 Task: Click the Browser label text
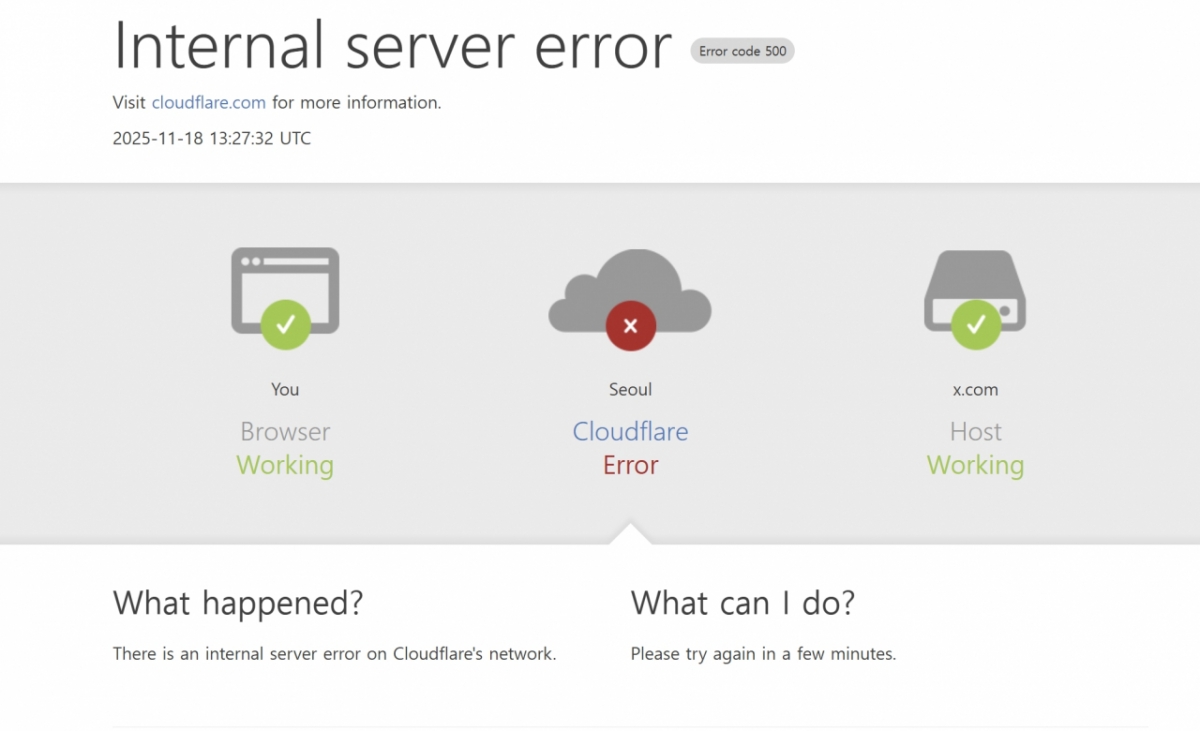click(285, 432)
